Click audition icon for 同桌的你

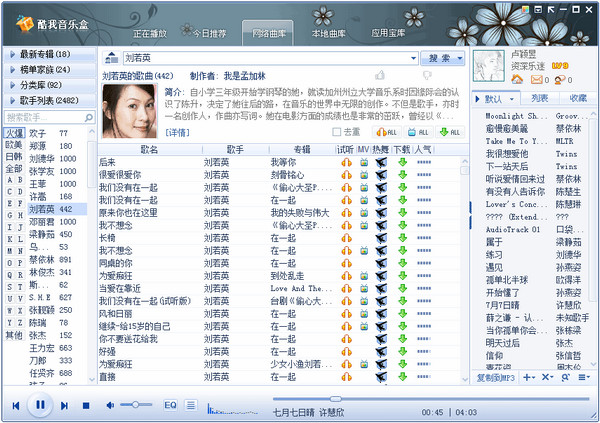pyautogui.click(x=346, y=263)
